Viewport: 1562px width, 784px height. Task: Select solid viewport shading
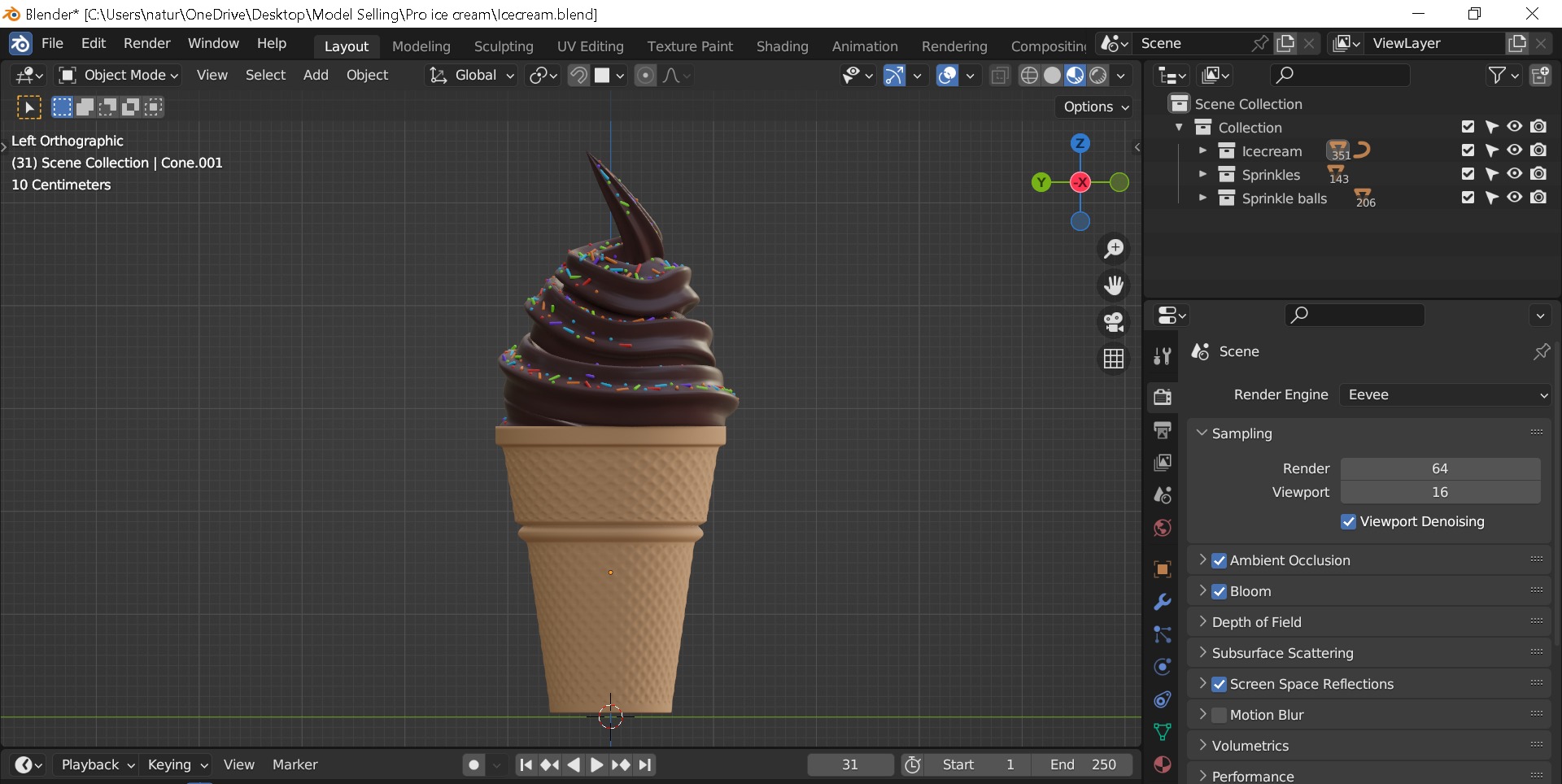(x=1052, y=76)
